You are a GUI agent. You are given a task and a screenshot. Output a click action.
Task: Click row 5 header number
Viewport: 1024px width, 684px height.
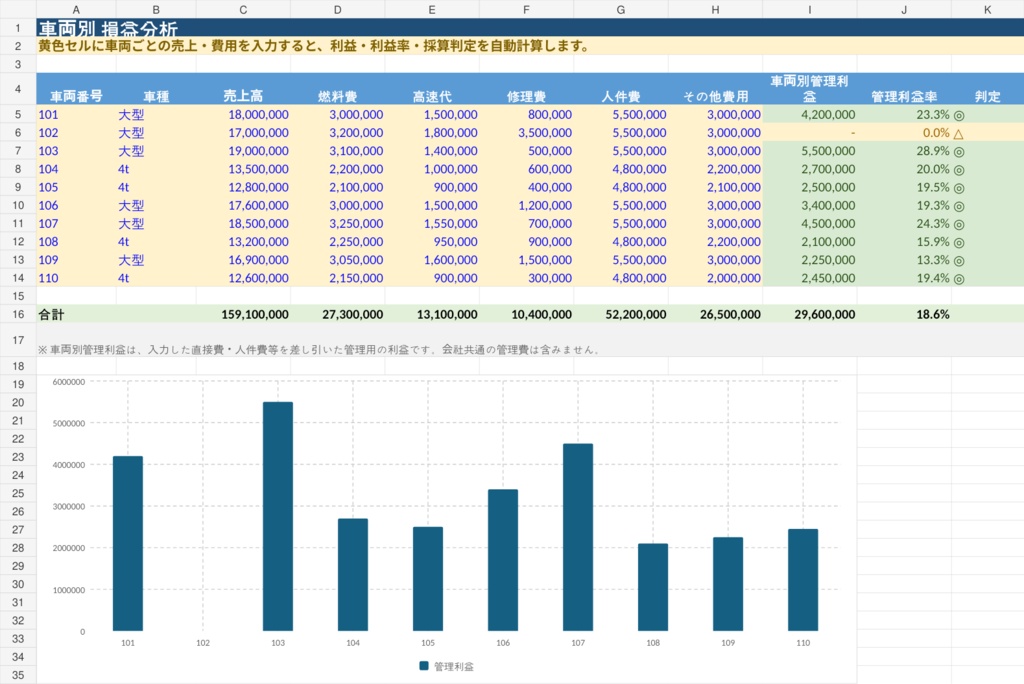tap(18, 114)
